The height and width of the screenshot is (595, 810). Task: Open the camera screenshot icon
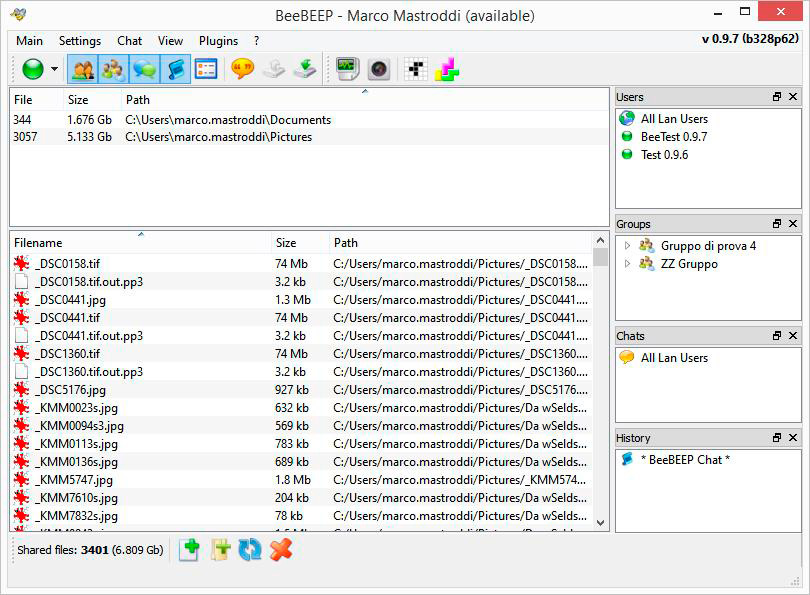(378, 69)
